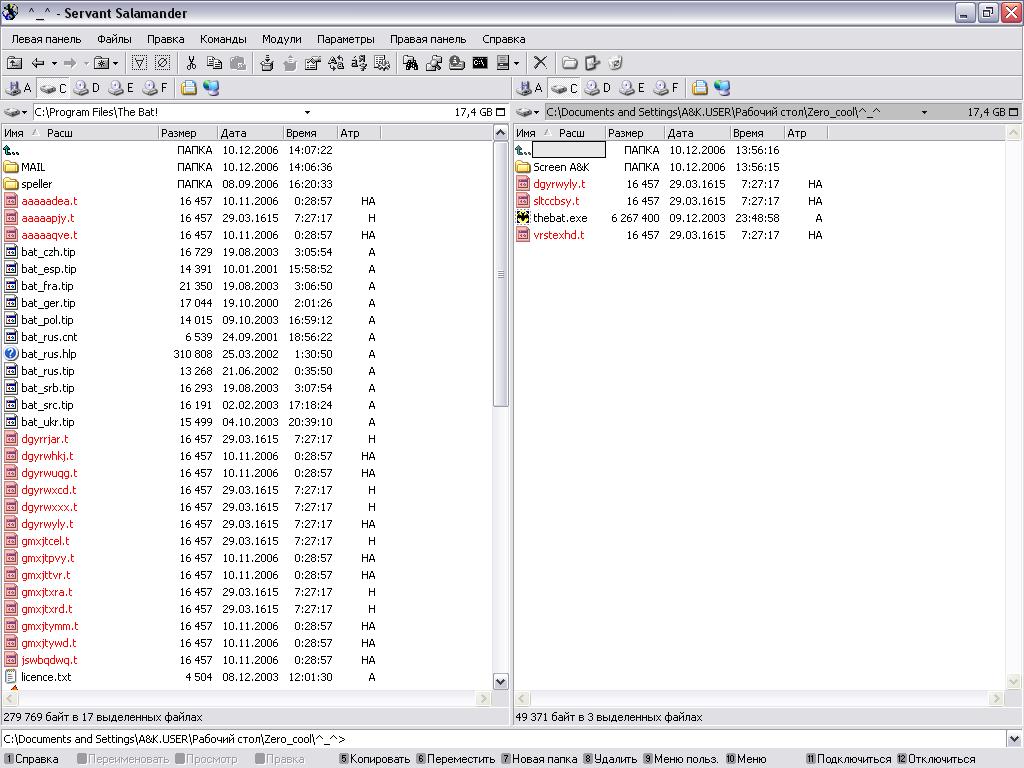This screenshot has height=768, width=1024.
Task: Open the Forward history dropdown arrow
Action: (86, 63)
